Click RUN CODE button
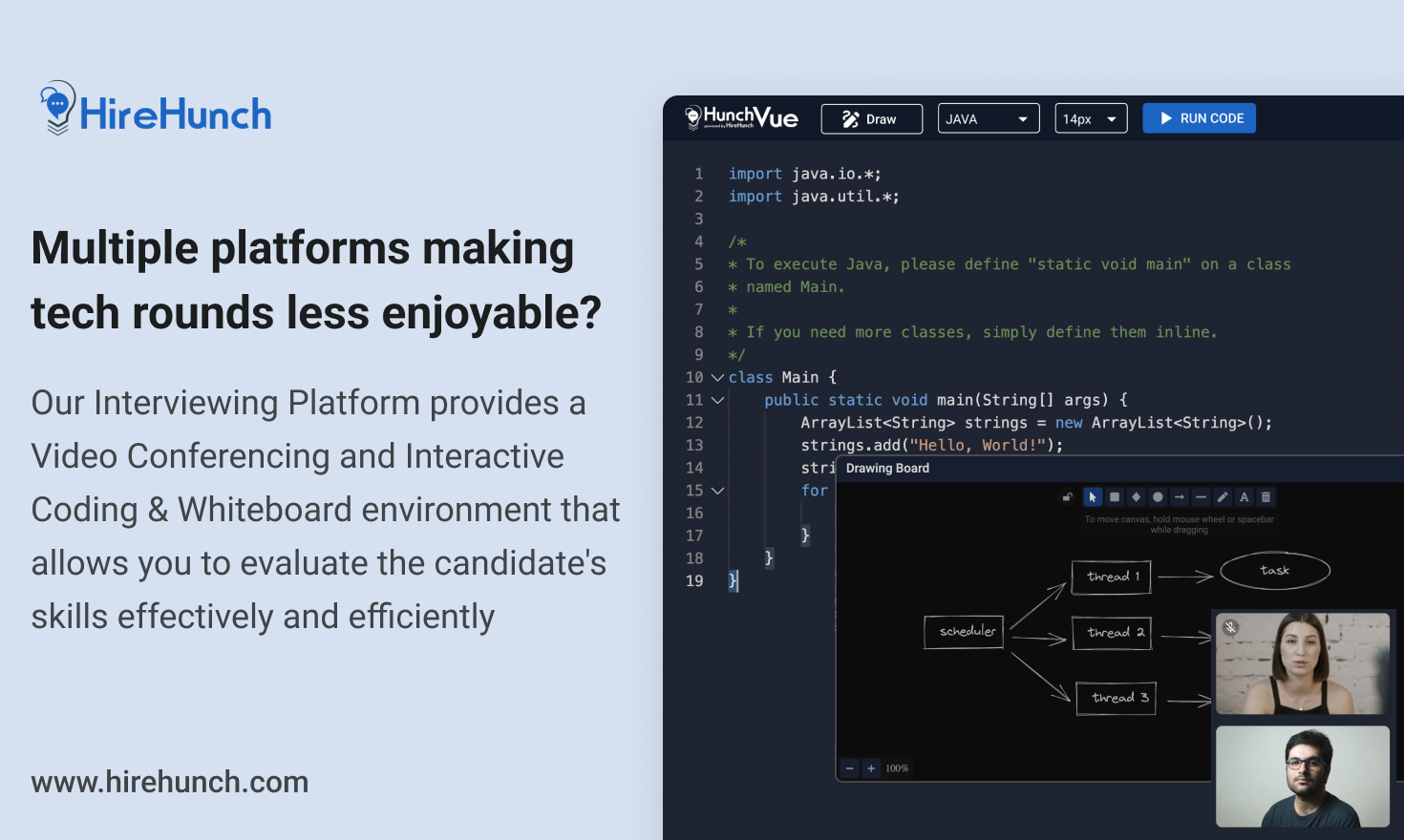Viewport: 1404px width, 840px height. [x=1200, y=118]
